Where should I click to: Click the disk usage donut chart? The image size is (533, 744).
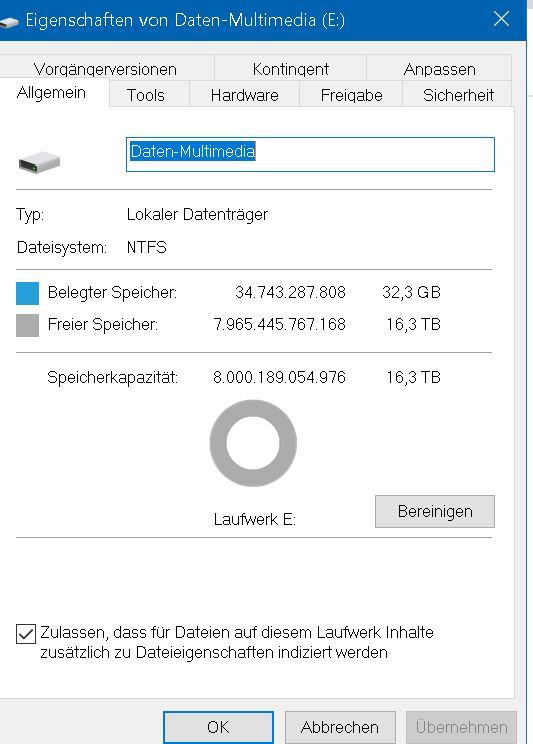[253, 443]
